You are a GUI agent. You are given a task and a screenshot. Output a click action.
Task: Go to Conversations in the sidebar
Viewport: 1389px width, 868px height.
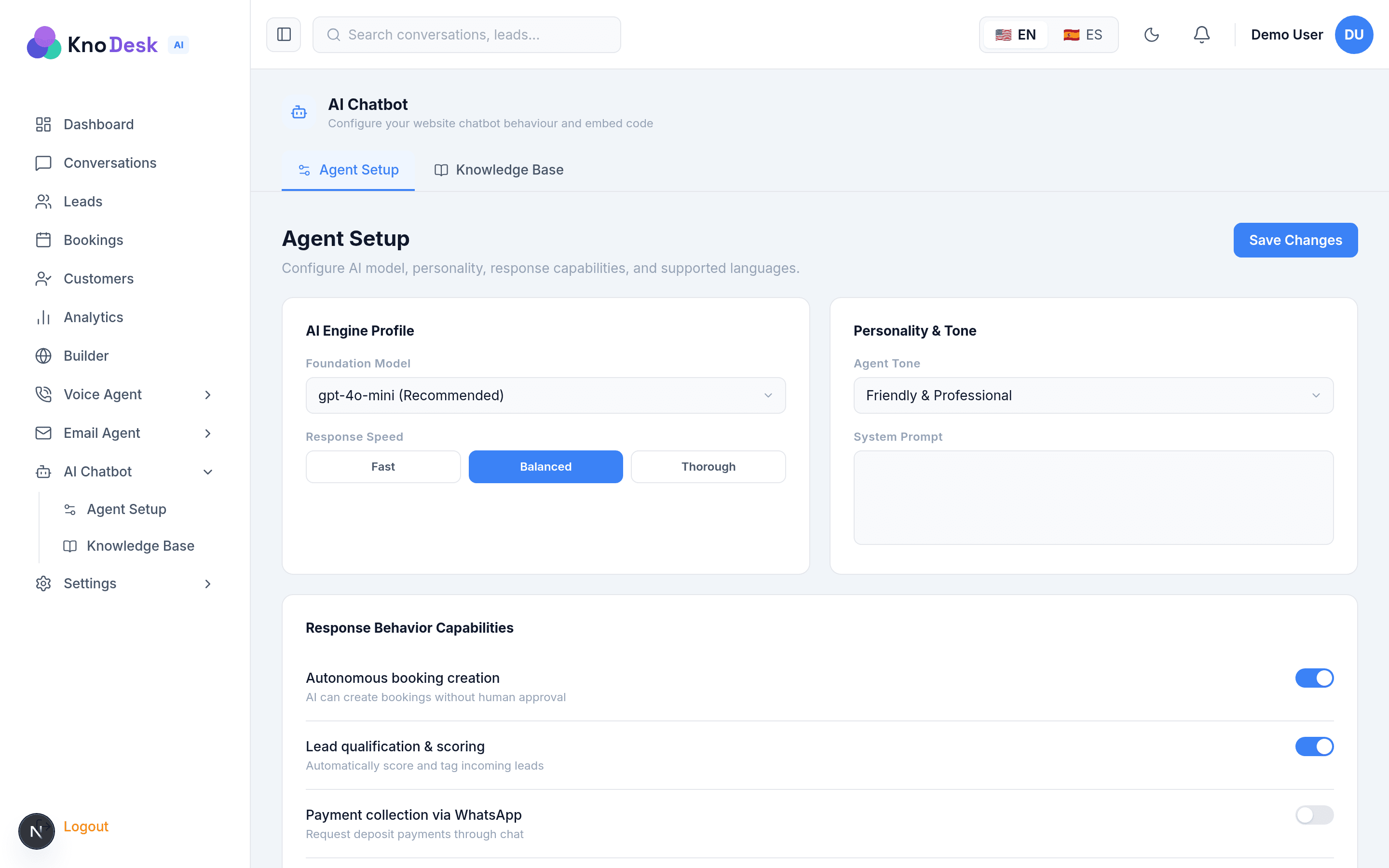[x=124, y=163]
